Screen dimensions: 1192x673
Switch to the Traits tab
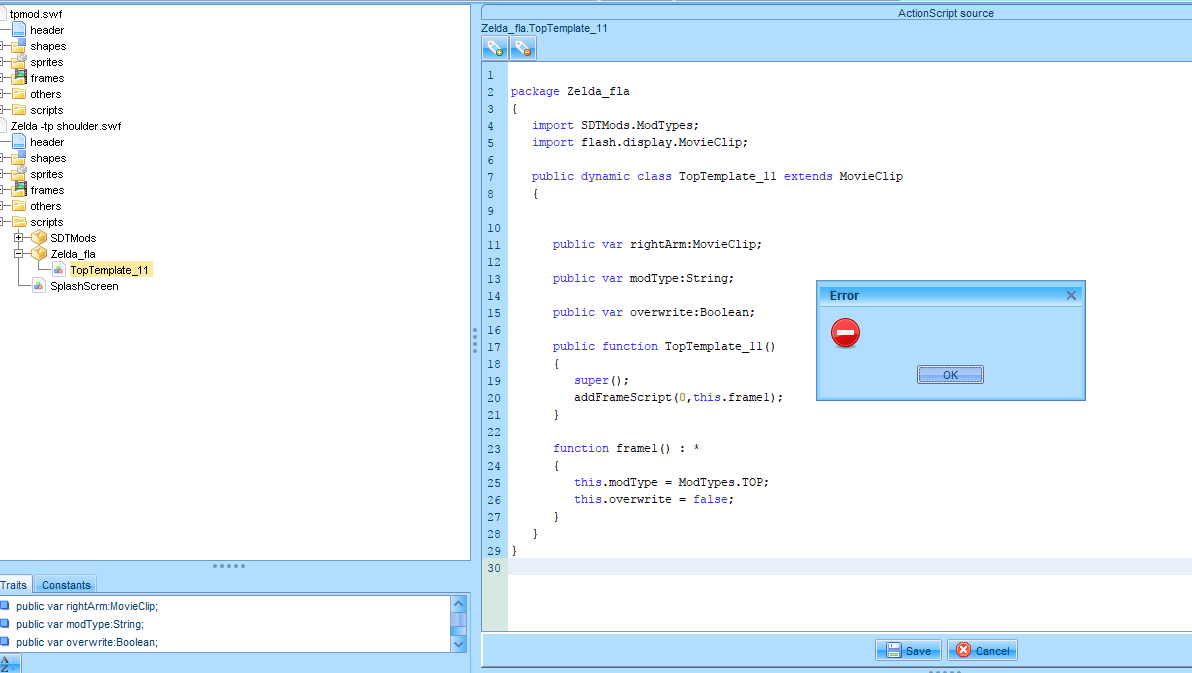14,585
